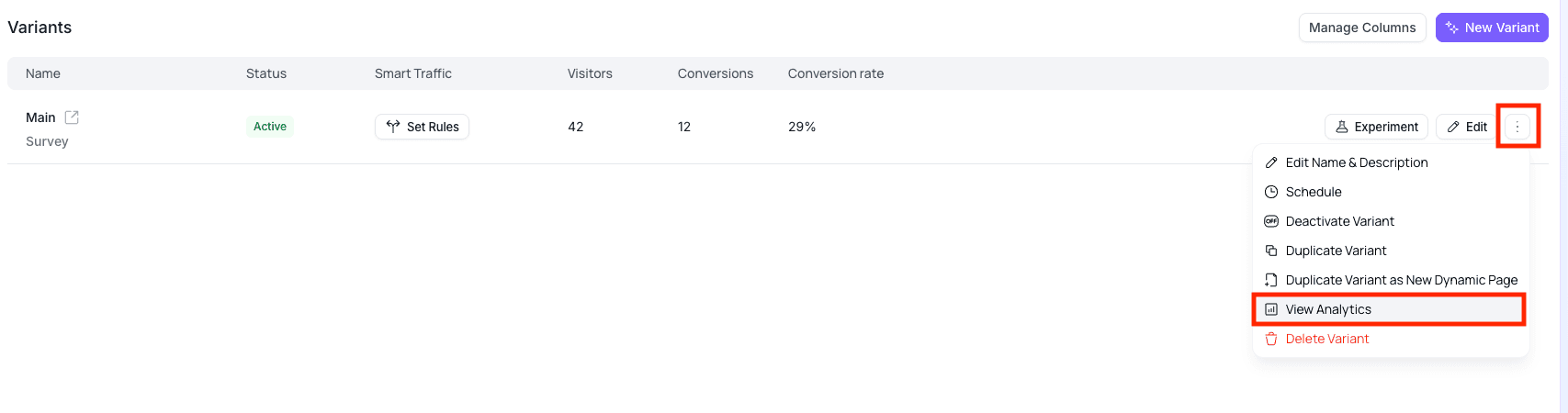Open the three-dot more options menu

(x=1517, y=127)
